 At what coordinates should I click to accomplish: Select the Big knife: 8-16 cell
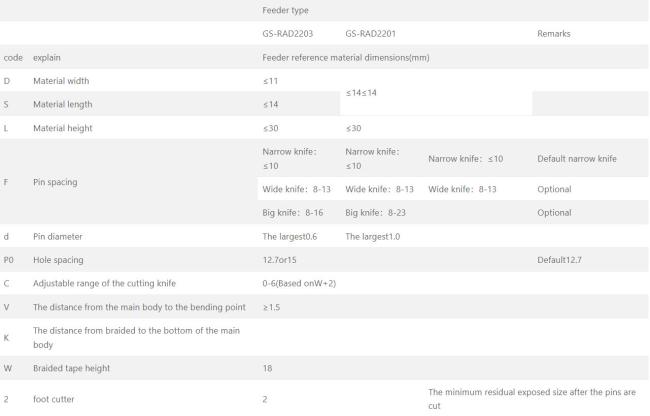[293, 213]
